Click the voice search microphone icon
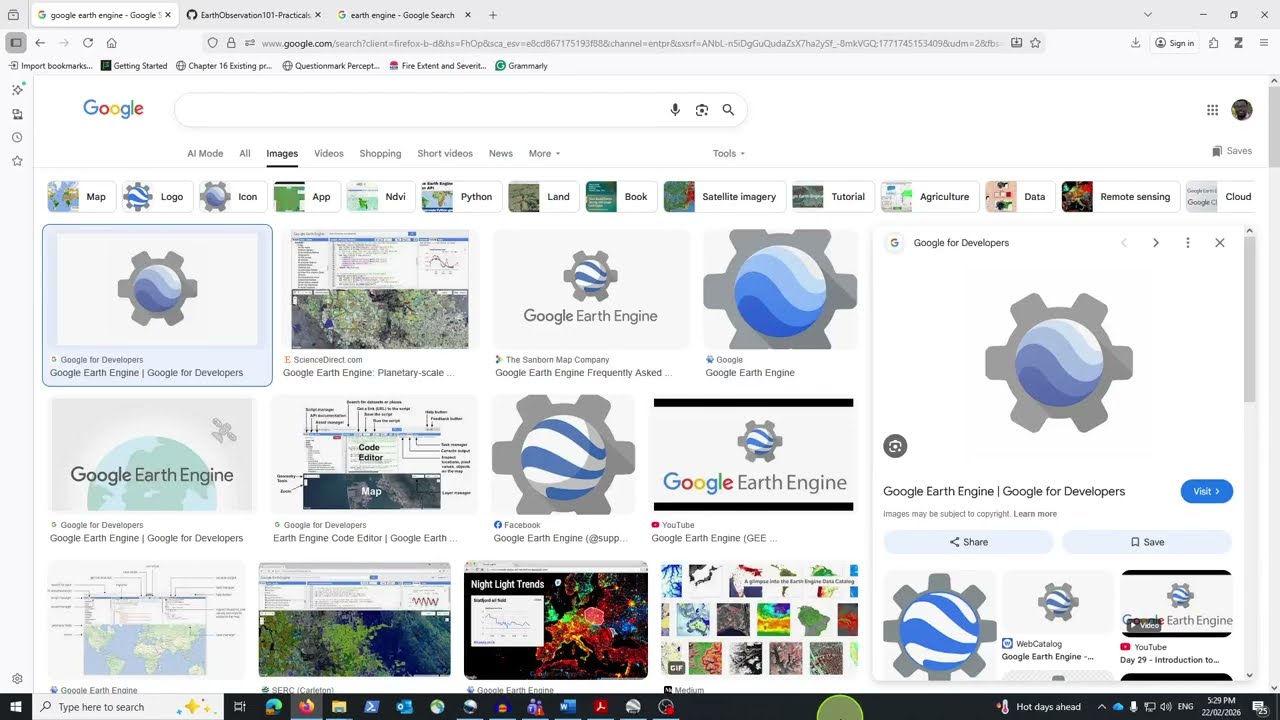Screen dimensions: 1280x720 click(x=675, y=110)
